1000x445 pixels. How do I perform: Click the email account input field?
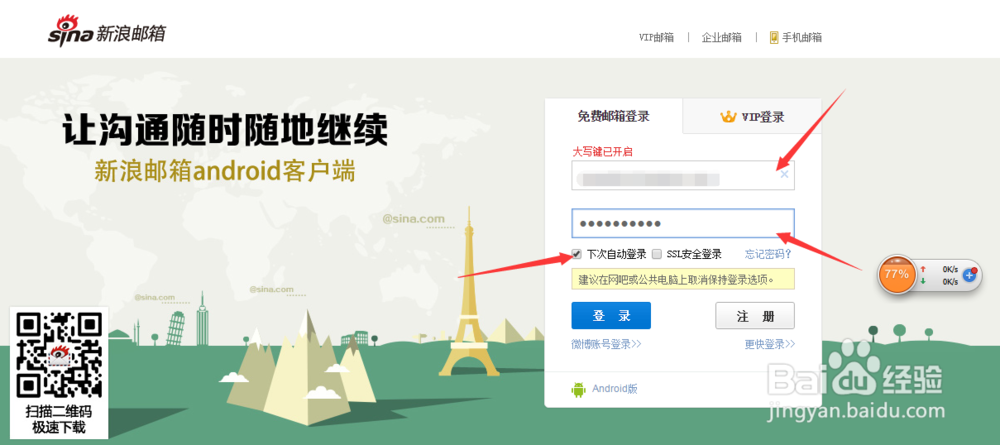[683, 175]
